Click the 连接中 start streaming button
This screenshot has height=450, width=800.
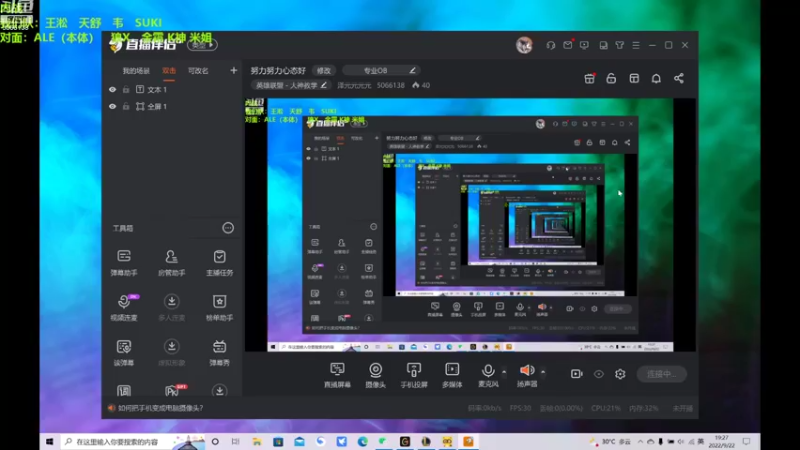[661, 374]
